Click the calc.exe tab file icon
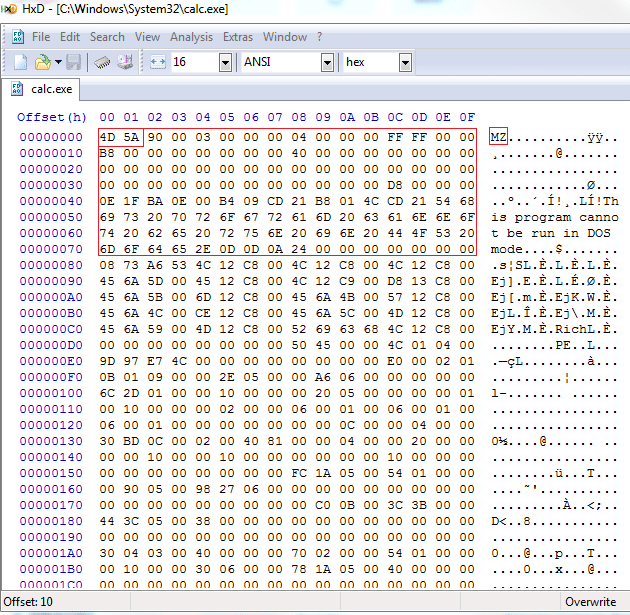The height and width of the screenshot is (615, 630). 17,89
